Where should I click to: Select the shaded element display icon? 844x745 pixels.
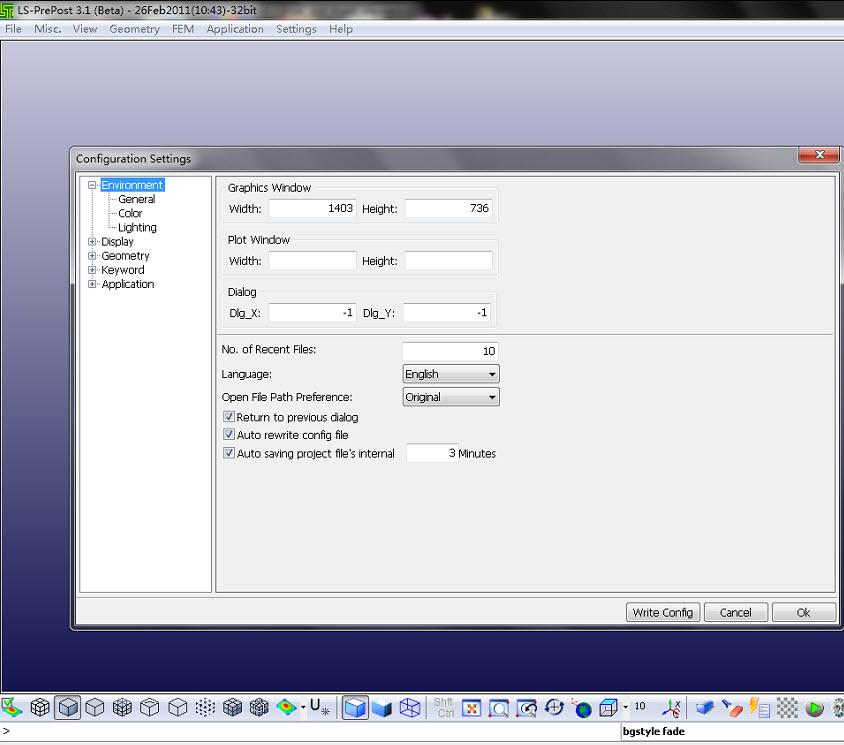68,707
